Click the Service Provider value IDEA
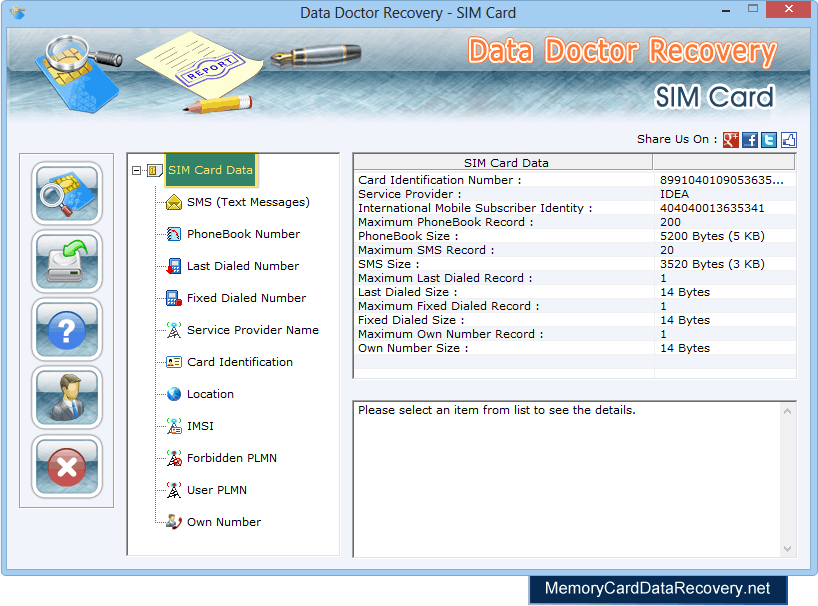The image size is (818, 606). pyautogui.click(x=674, y=194)
